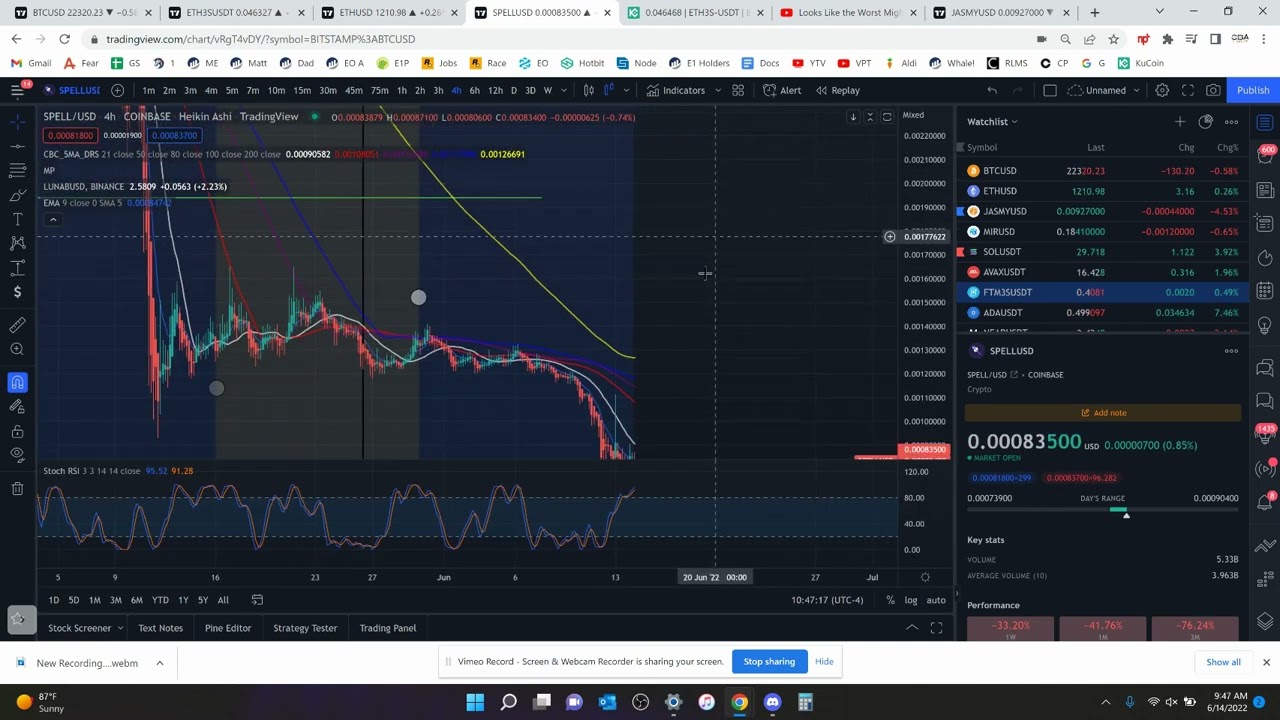
Task: Click Show all downloads
Action: [1223, 662]
